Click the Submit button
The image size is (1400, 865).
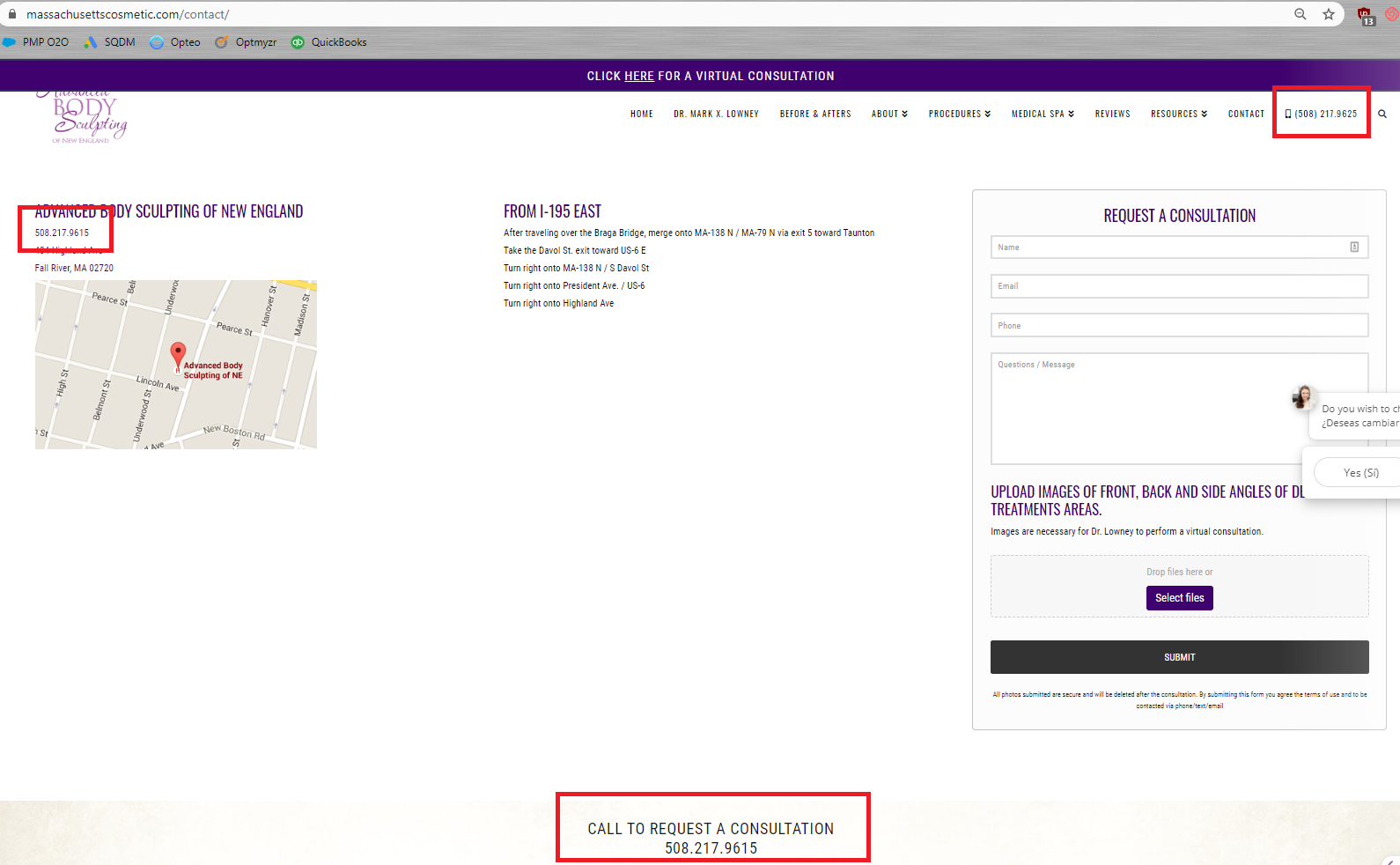click(1180, 657)
